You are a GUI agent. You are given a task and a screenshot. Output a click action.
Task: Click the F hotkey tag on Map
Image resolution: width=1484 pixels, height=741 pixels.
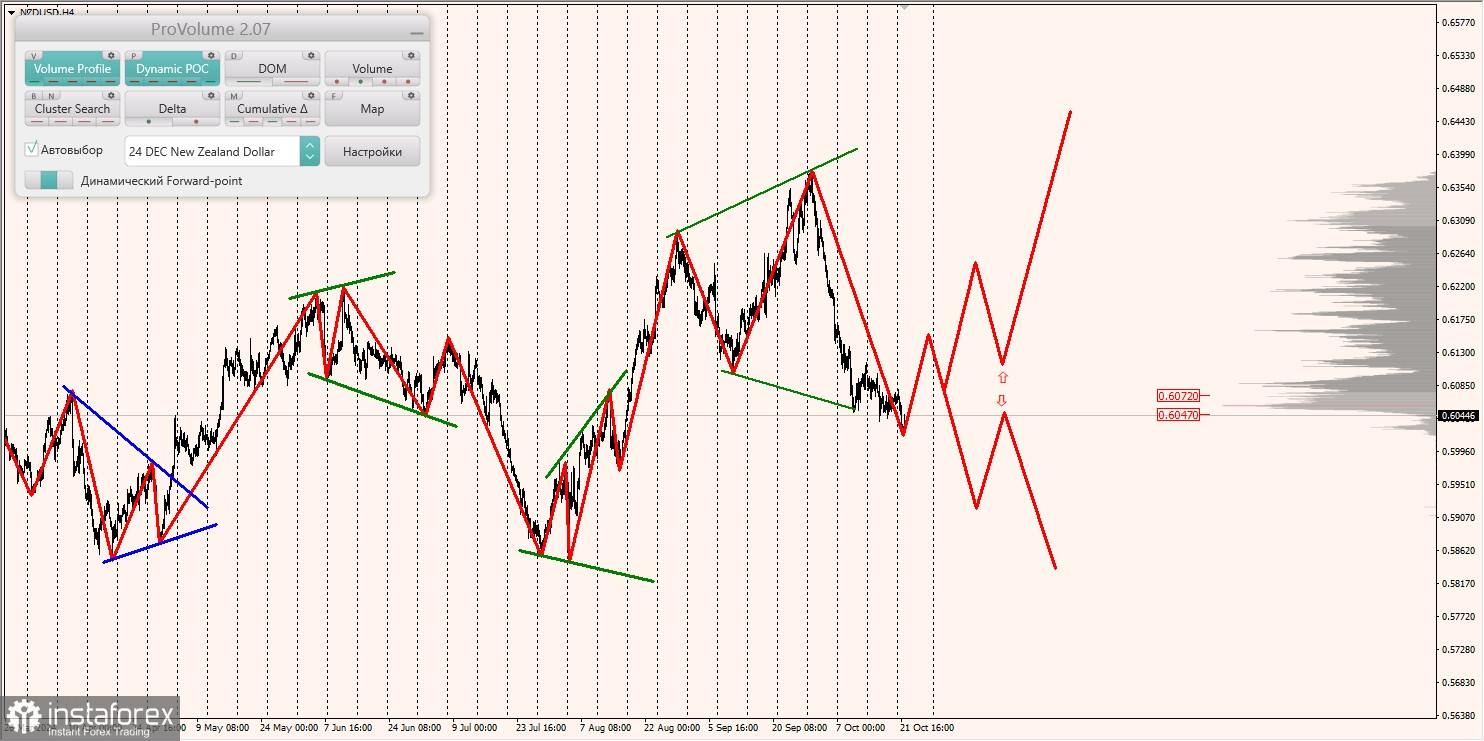pos(335,96)
